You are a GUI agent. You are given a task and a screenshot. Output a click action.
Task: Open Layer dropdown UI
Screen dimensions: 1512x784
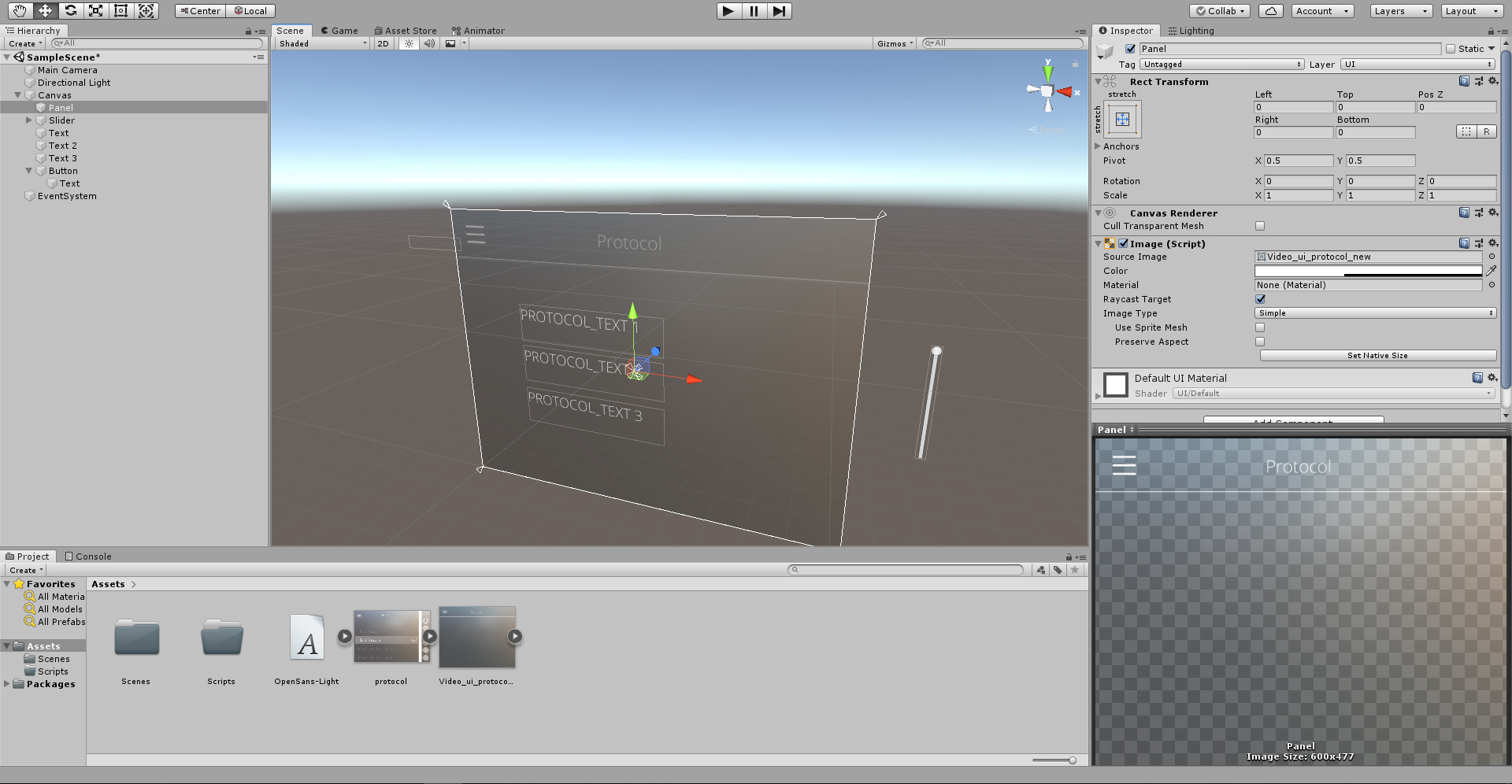pos(1418,65)
